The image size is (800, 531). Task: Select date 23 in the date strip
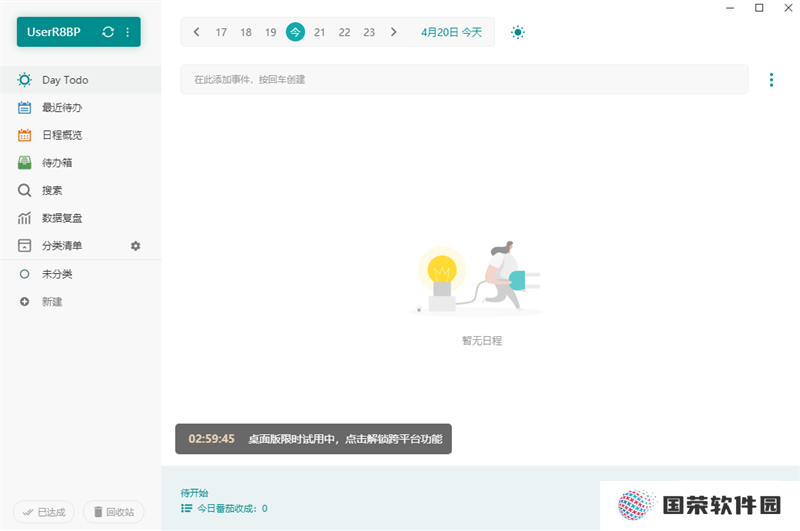369,33
